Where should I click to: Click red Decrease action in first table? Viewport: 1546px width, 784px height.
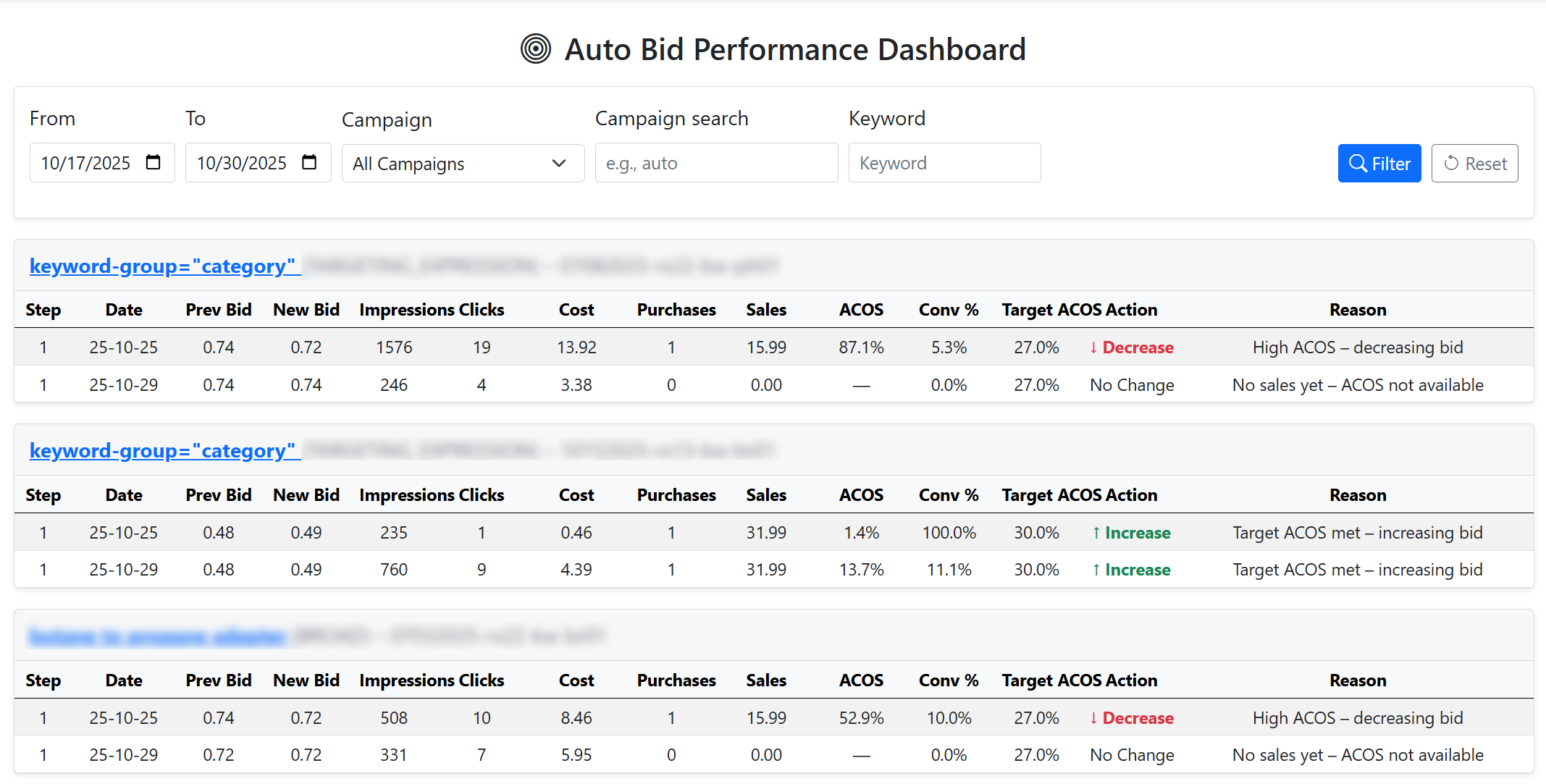(1131, 347)
